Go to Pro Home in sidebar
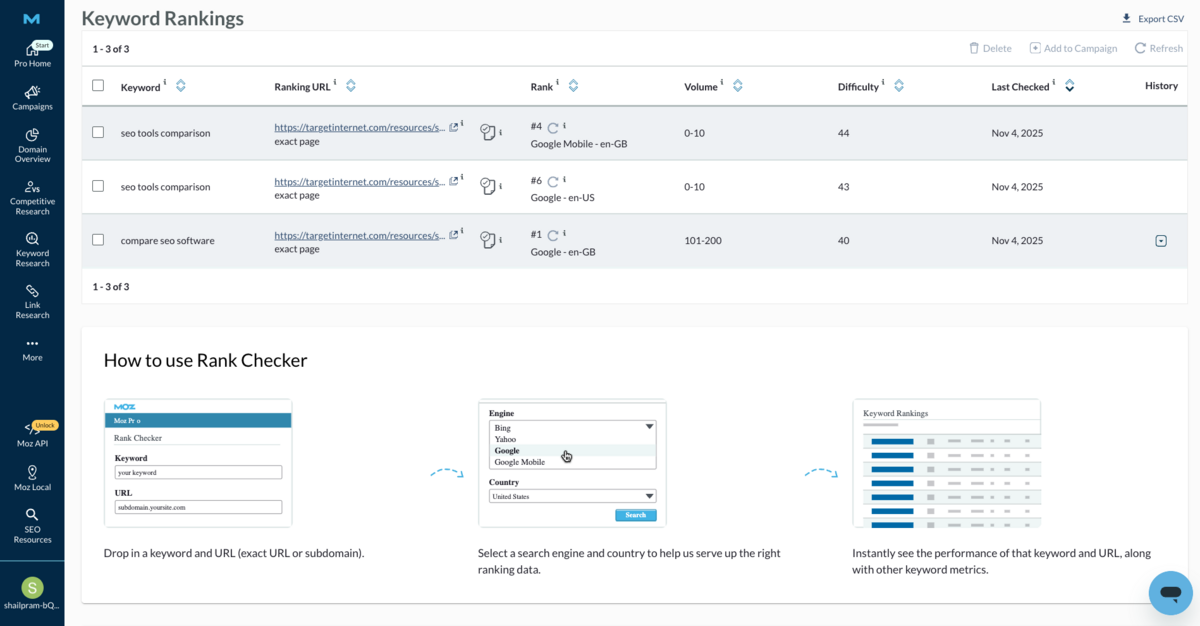1200x626 pixels. point(32,55)
